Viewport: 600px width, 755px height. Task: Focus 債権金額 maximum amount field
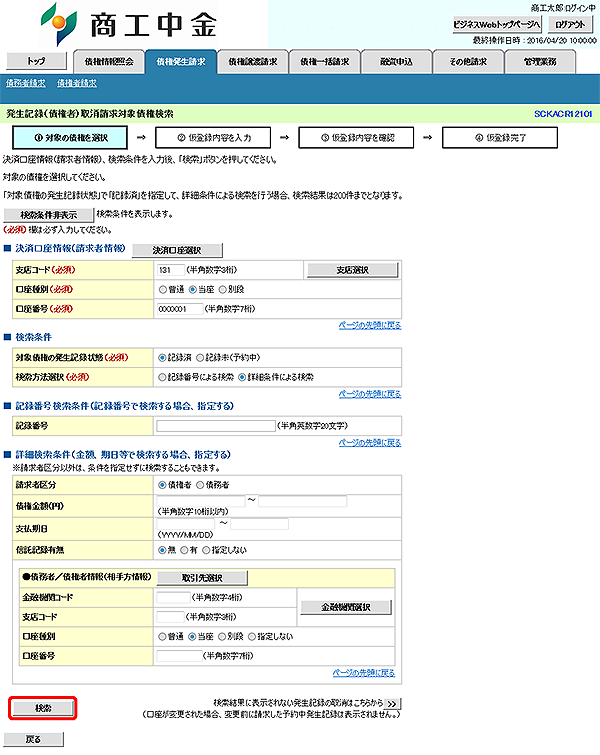coord(302,501)
